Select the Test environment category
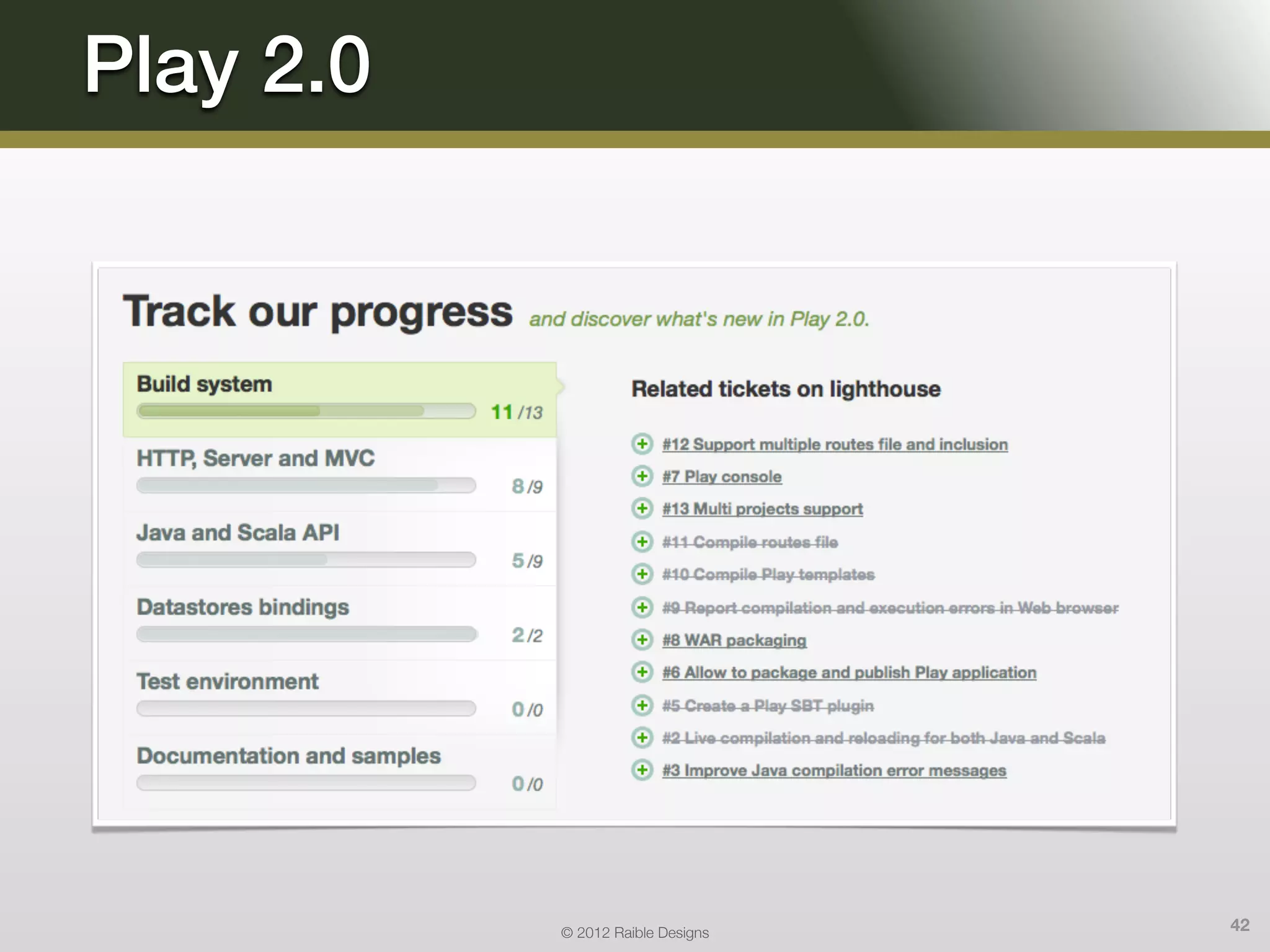 (340, 697)
